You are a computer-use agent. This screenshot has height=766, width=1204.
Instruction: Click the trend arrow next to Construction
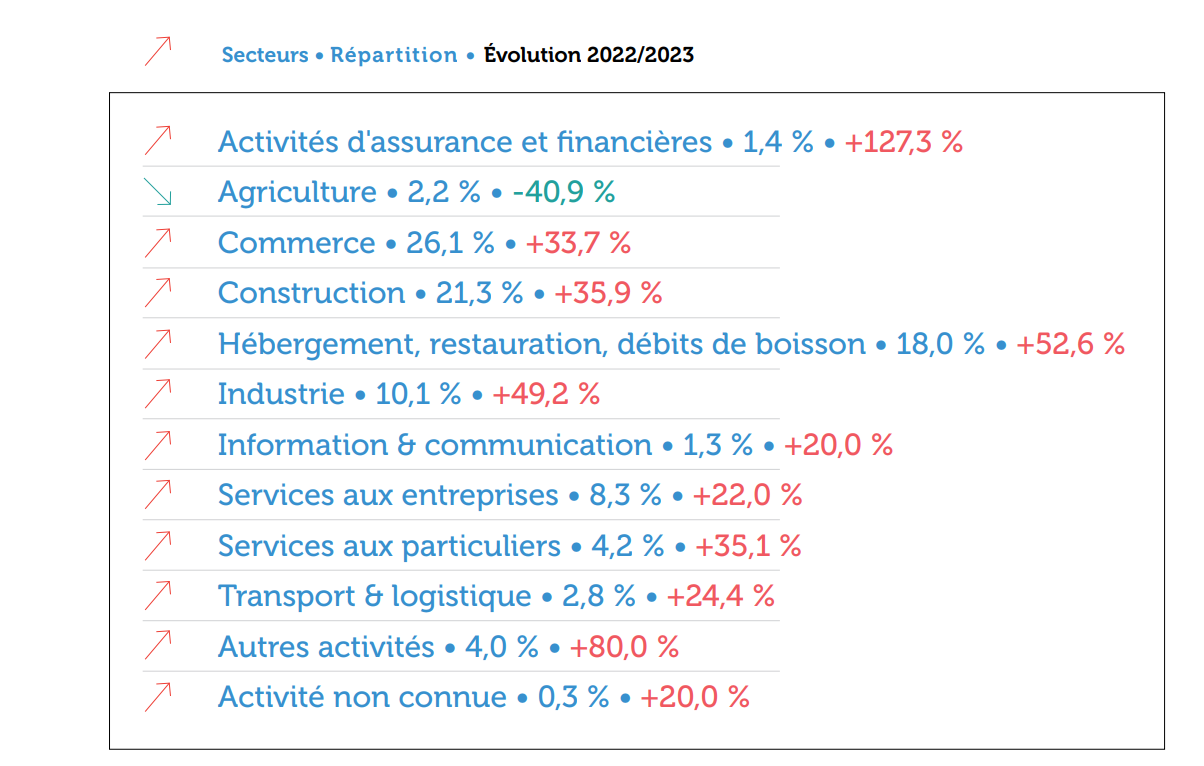158,293
